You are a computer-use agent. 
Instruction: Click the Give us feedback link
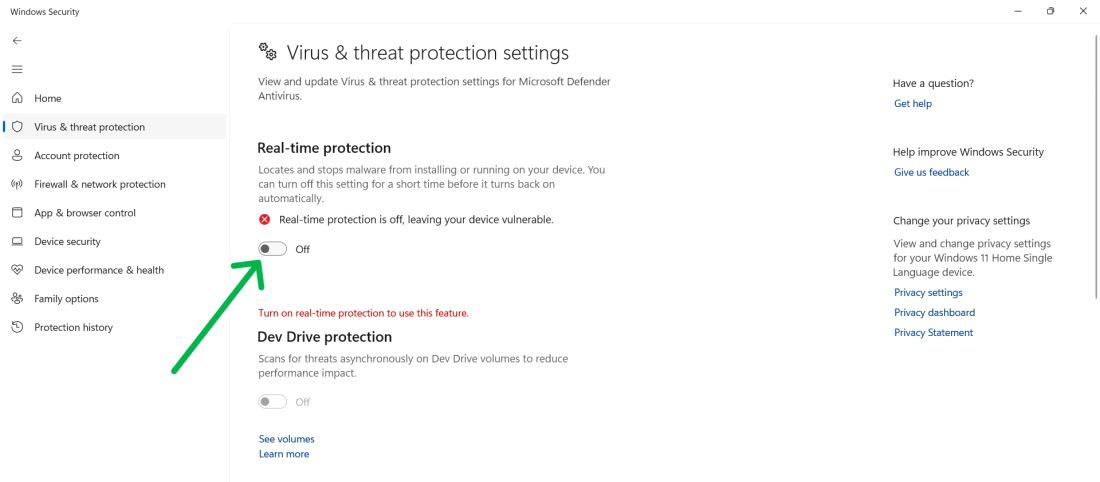(x=931, y=172)
